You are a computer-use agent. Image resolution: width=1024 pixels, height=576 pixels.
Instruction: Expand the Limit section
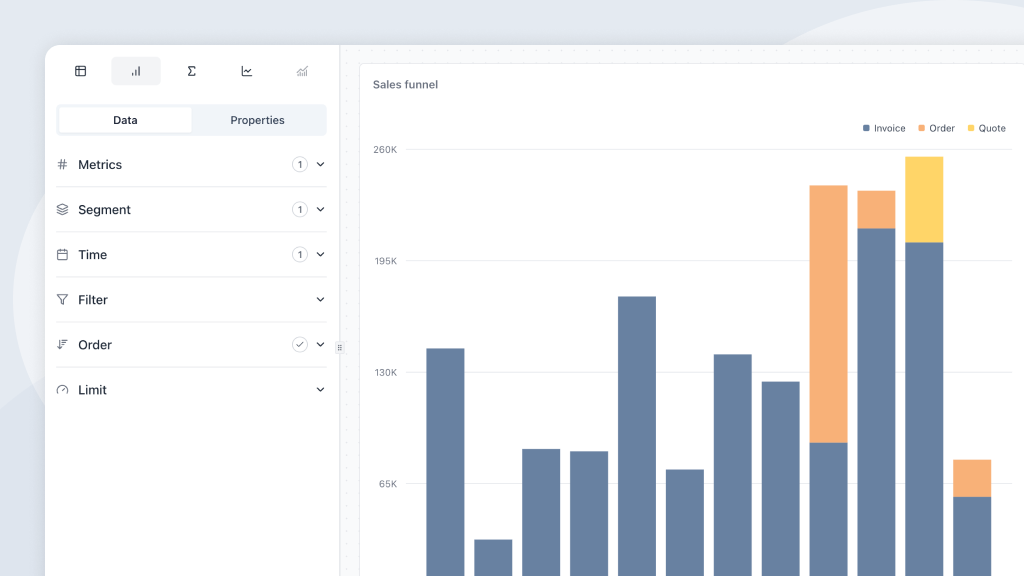pos(320,389)
